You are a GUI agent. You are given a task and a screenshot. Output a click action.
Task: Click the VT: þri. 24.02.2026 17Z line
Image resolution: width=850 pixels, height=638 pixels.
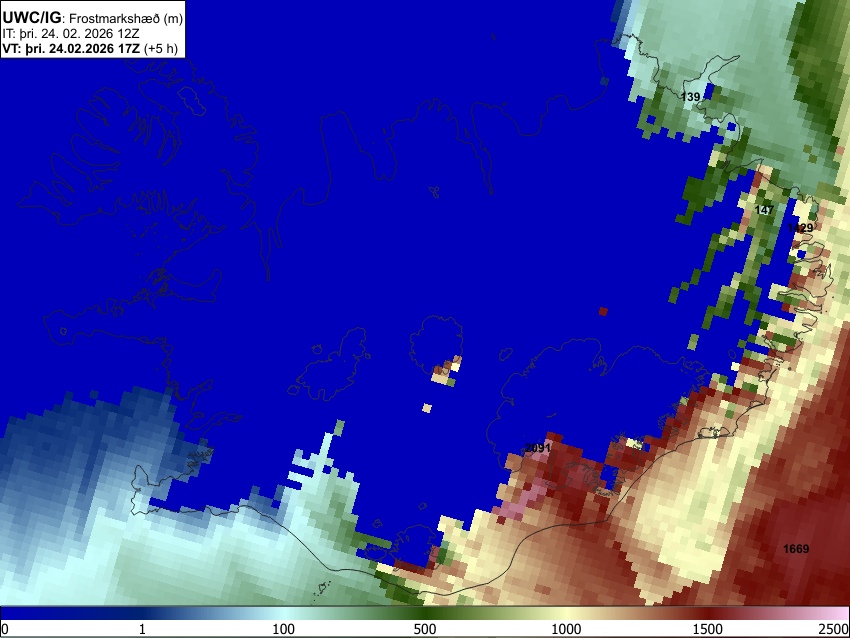90,48
